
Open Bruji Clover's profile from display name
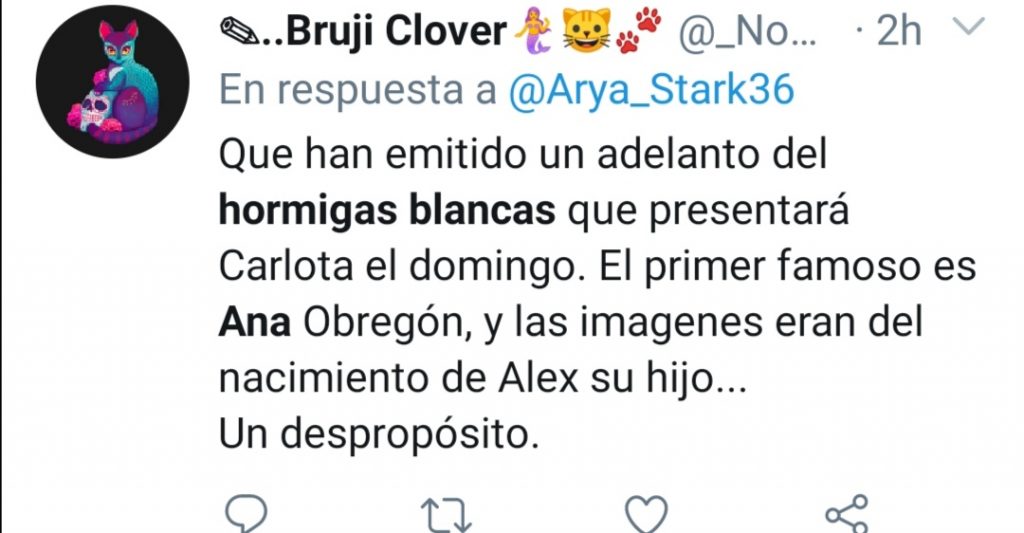click(383, 31)
